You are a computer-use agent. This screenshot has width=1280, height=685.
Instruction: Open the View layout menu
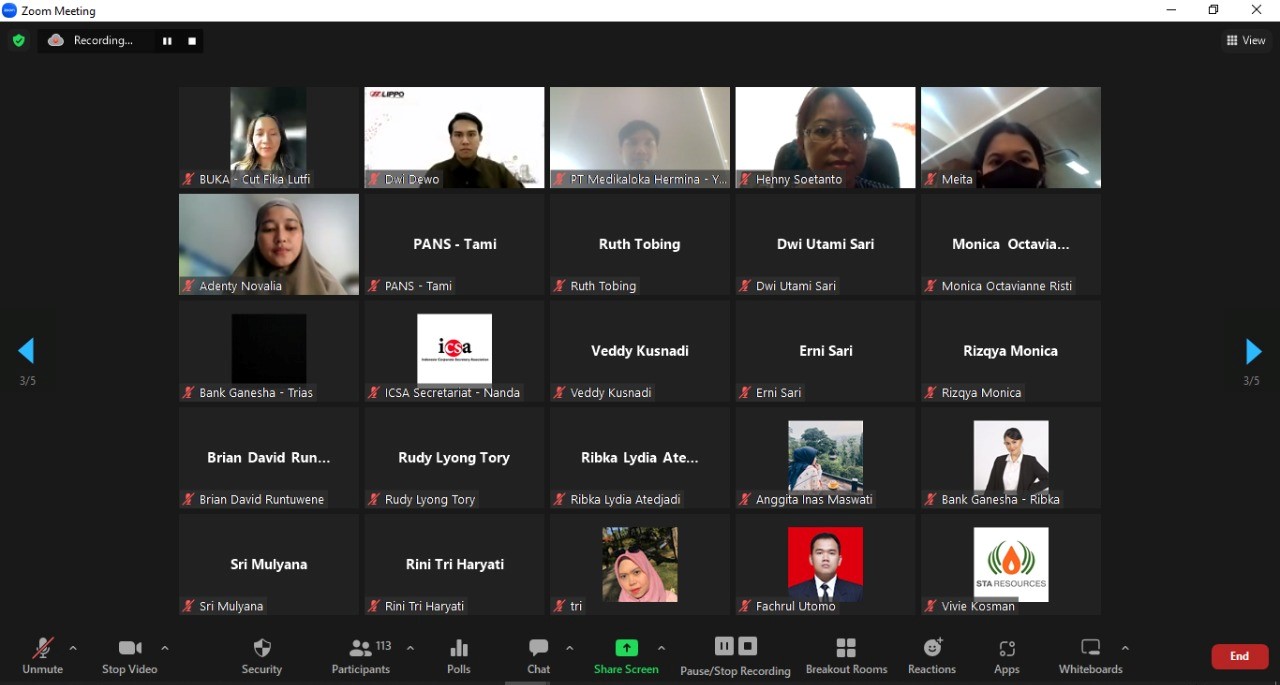coord(1246,41)
